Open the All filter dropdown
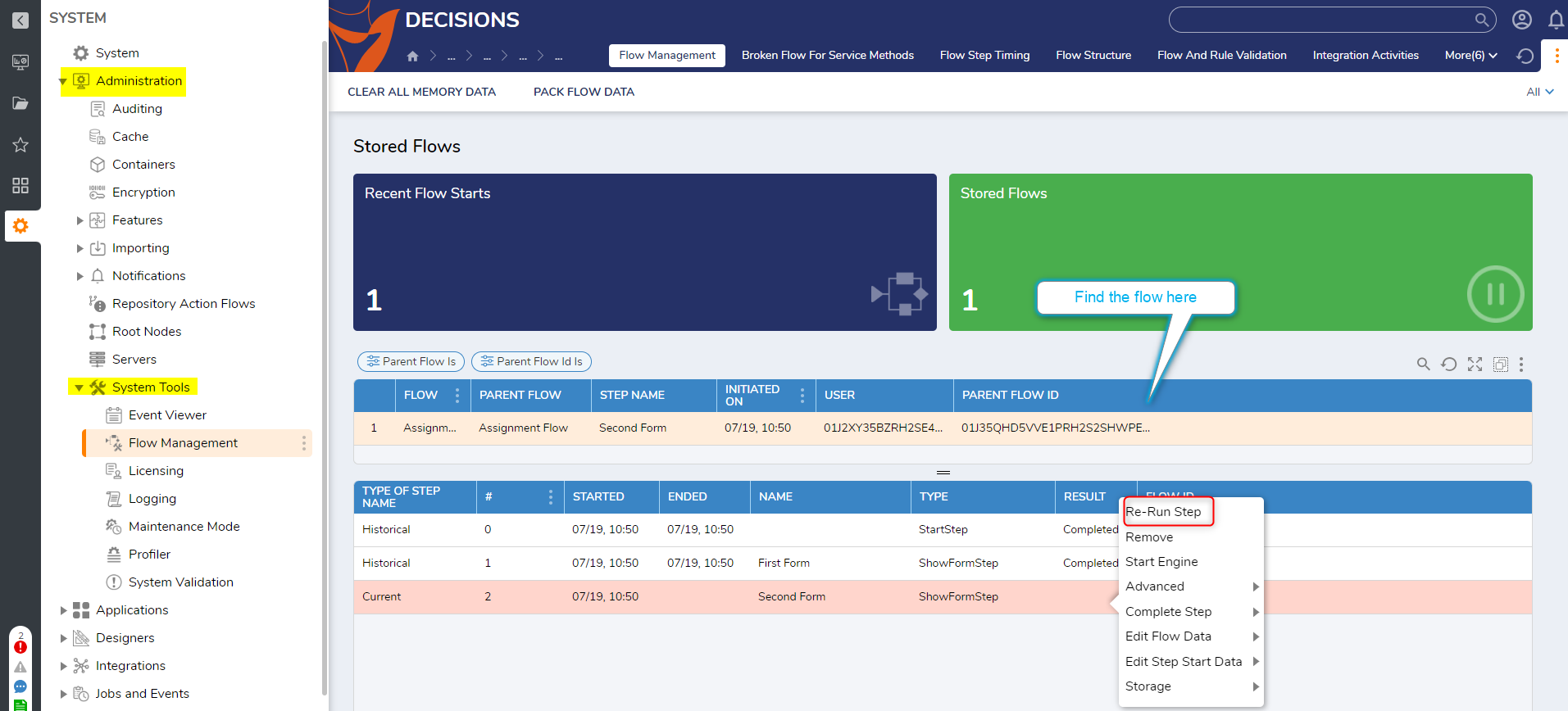 (x=1540, y=92)
